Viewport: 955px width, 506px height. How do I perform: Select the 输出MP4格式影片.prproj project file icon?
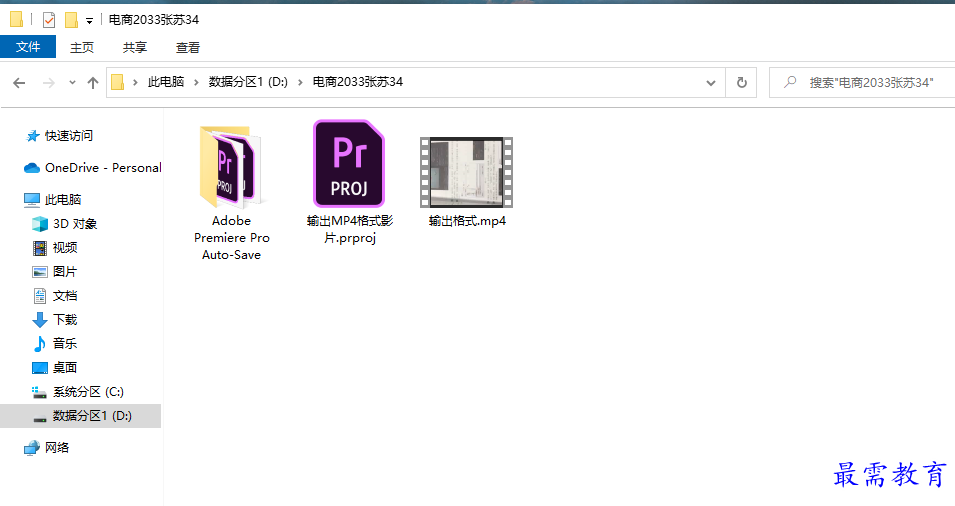pyautogui.click(x=350, y=164)
